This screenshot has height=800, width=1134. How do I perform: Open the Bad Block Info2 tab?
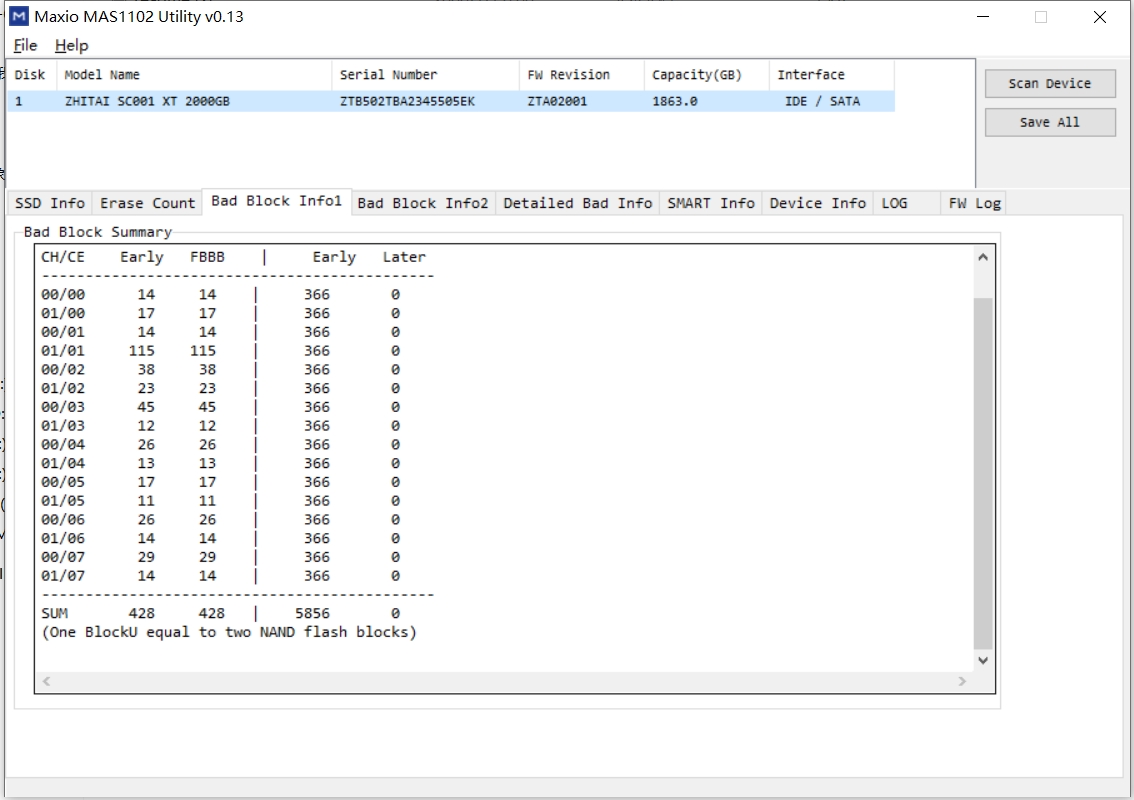(423, 203)
